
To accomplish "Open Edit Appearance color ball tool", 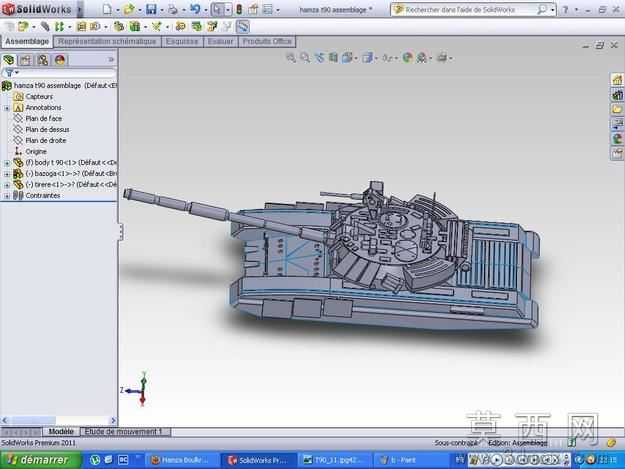I will [407, 58].
